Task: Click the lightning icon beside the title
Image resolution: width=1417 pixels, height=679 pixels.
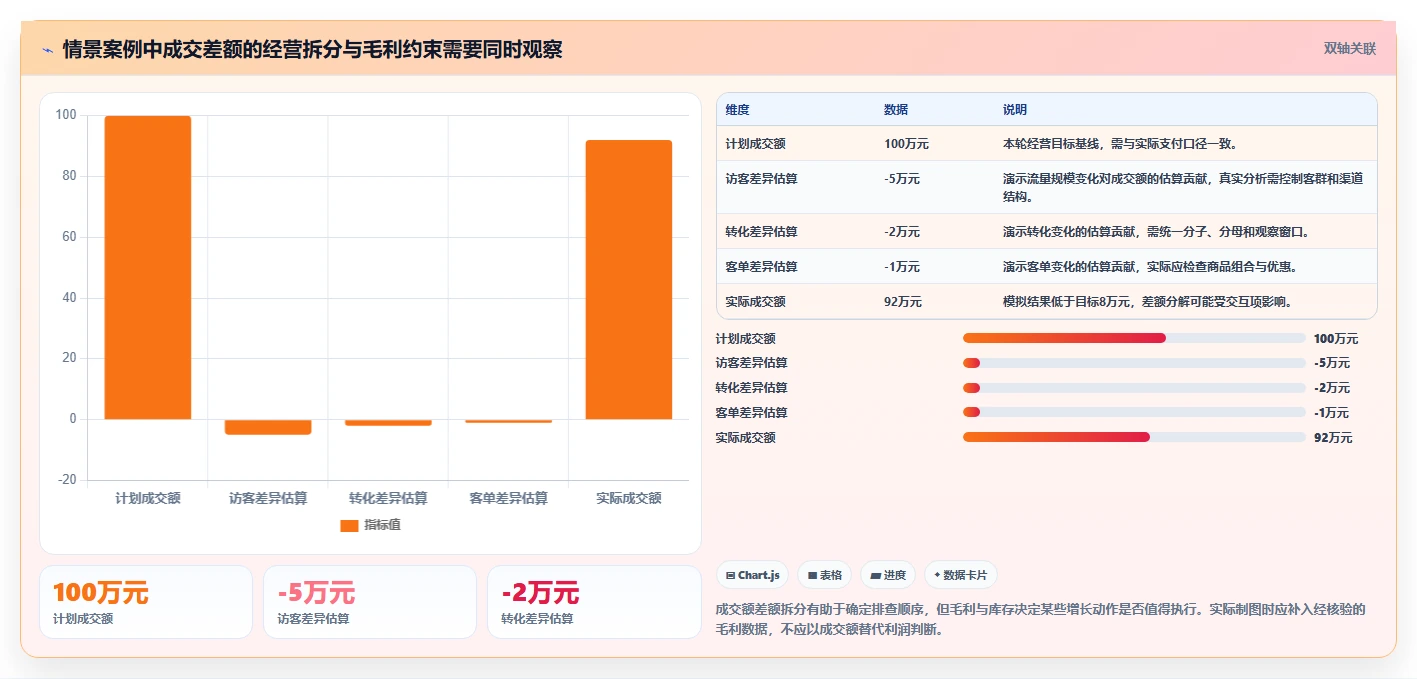Action: coord(47,49)
